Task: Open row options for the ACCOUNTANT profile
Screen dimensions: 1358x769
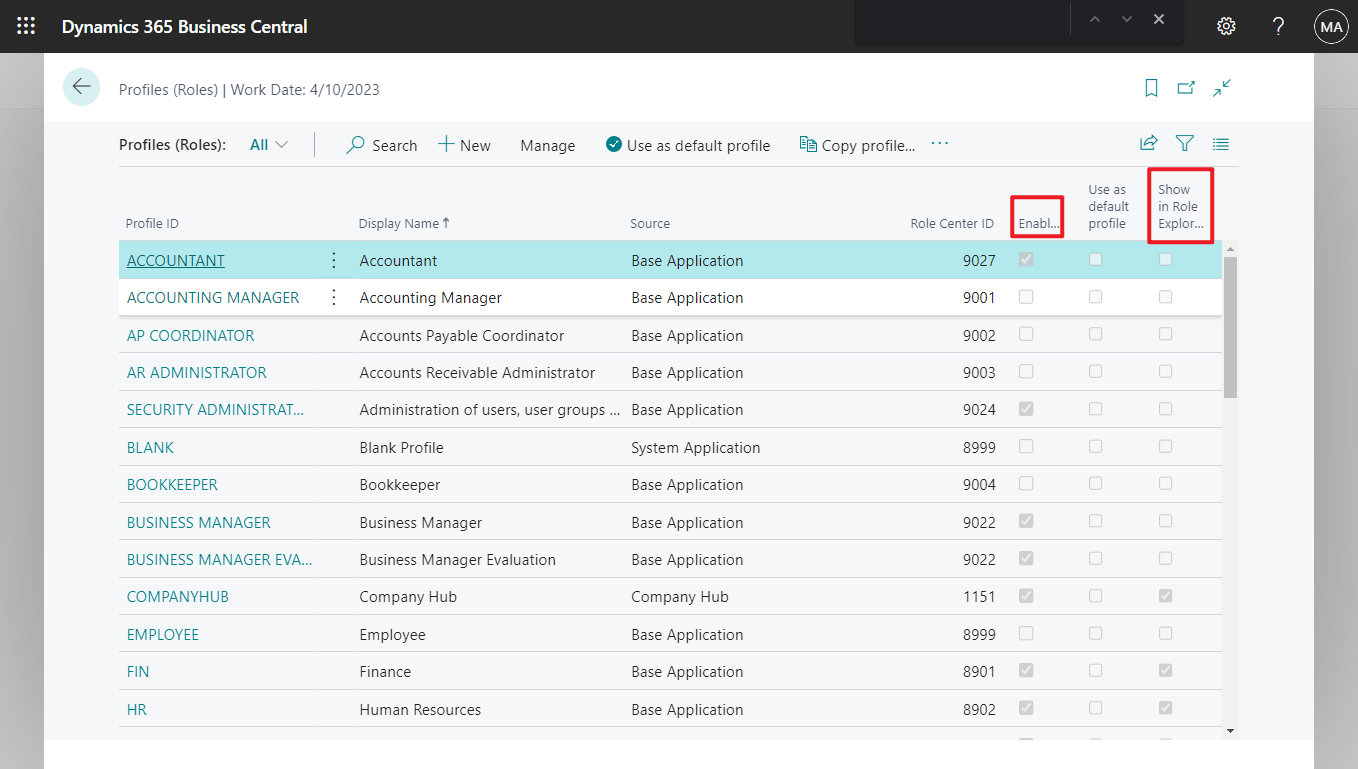Action: [x=333, y=259]
